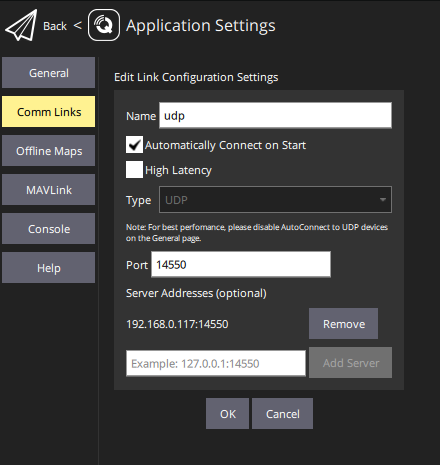Select the Comm Links tab
Viewport: 440px width, 465px height.
coord(49,112)
